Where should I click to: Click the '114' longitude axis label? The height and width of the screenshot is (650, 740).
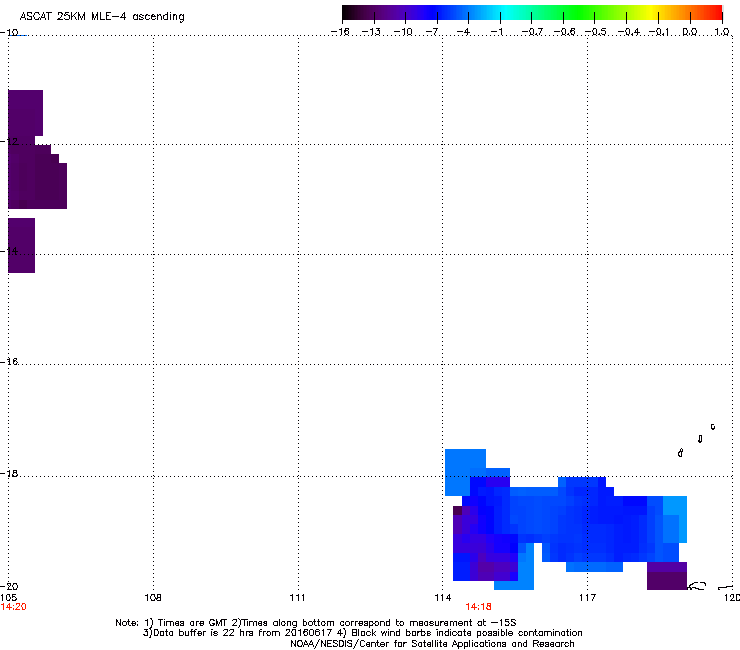tap(443, 598)
